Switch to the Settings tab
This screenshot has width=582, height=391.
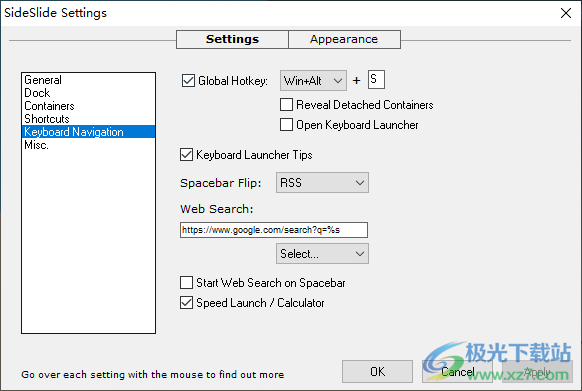pos(232,39)
